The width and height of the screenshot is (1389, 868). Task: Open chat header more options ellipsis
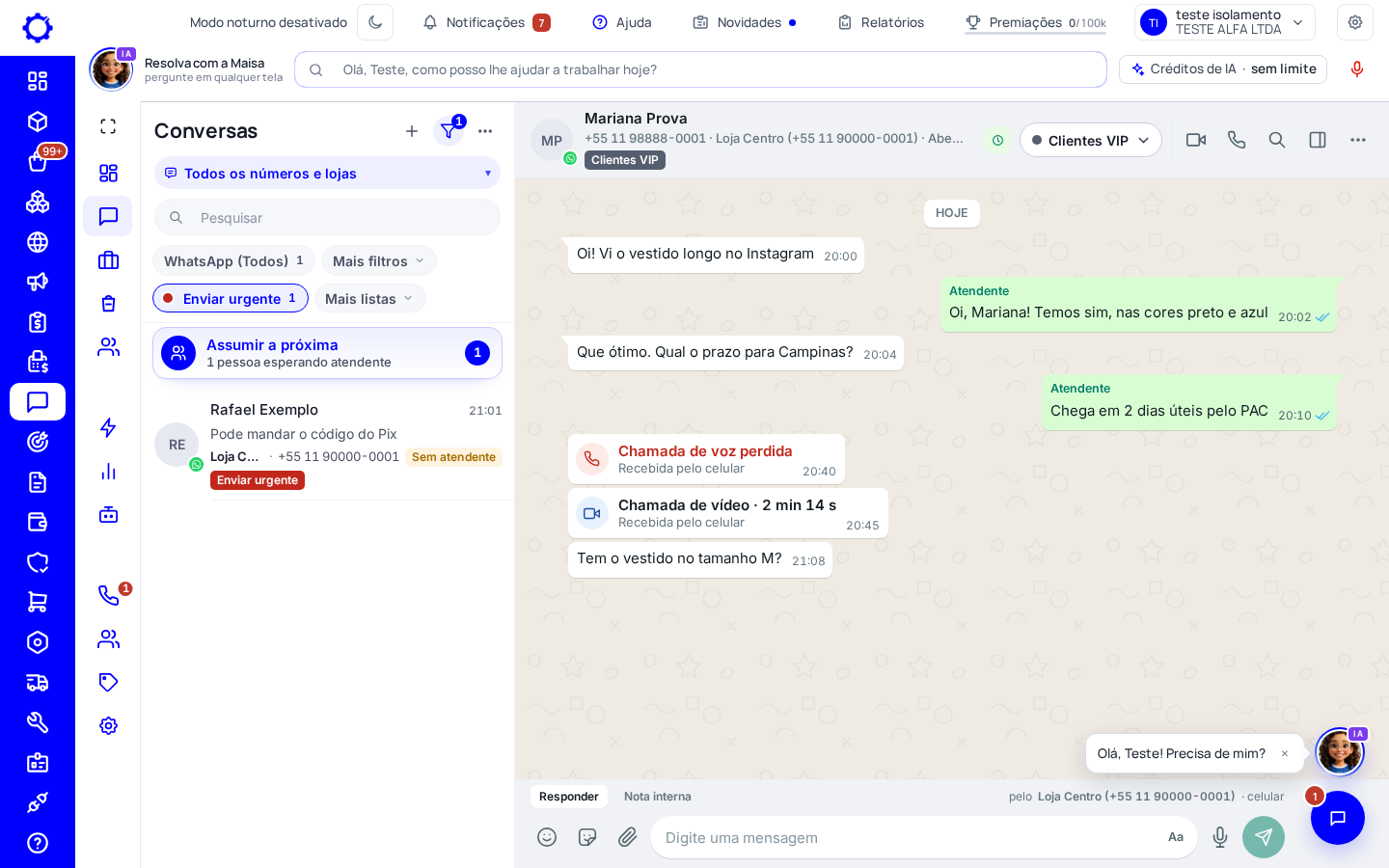(x=1358, y=140)
